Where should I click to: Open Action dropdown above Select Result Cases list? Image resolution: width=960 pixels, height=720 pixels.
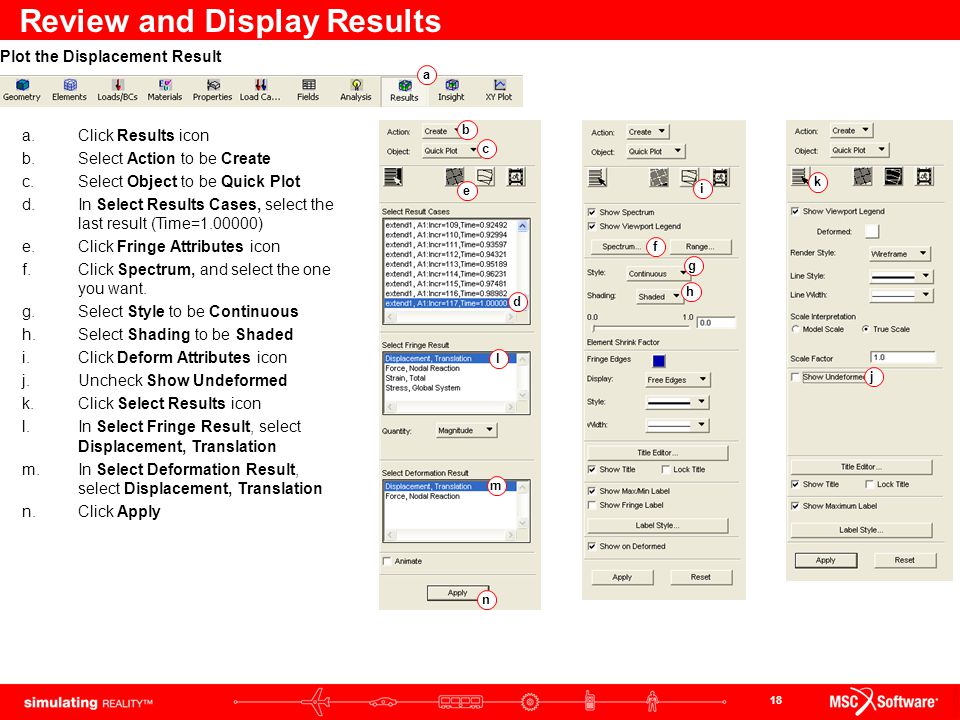pyautogui.click(x=441, y=132)
